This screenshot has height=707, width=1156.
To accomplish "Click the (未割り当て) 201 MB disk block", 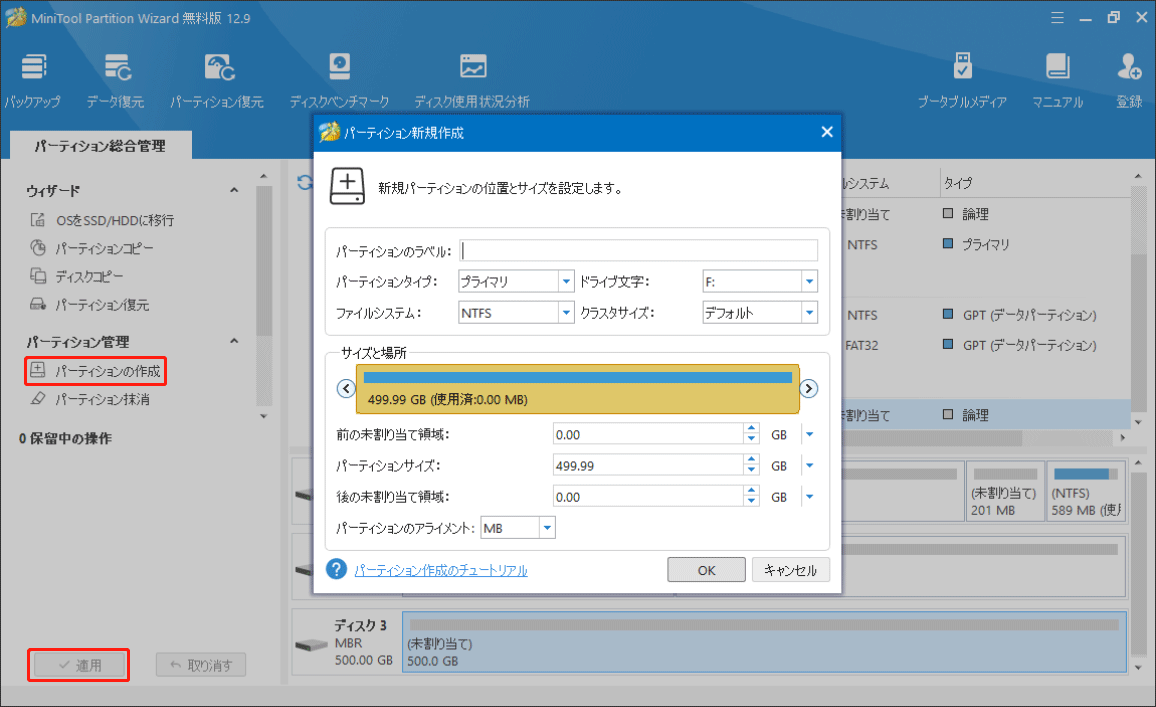I will [x=1005, y=492].
